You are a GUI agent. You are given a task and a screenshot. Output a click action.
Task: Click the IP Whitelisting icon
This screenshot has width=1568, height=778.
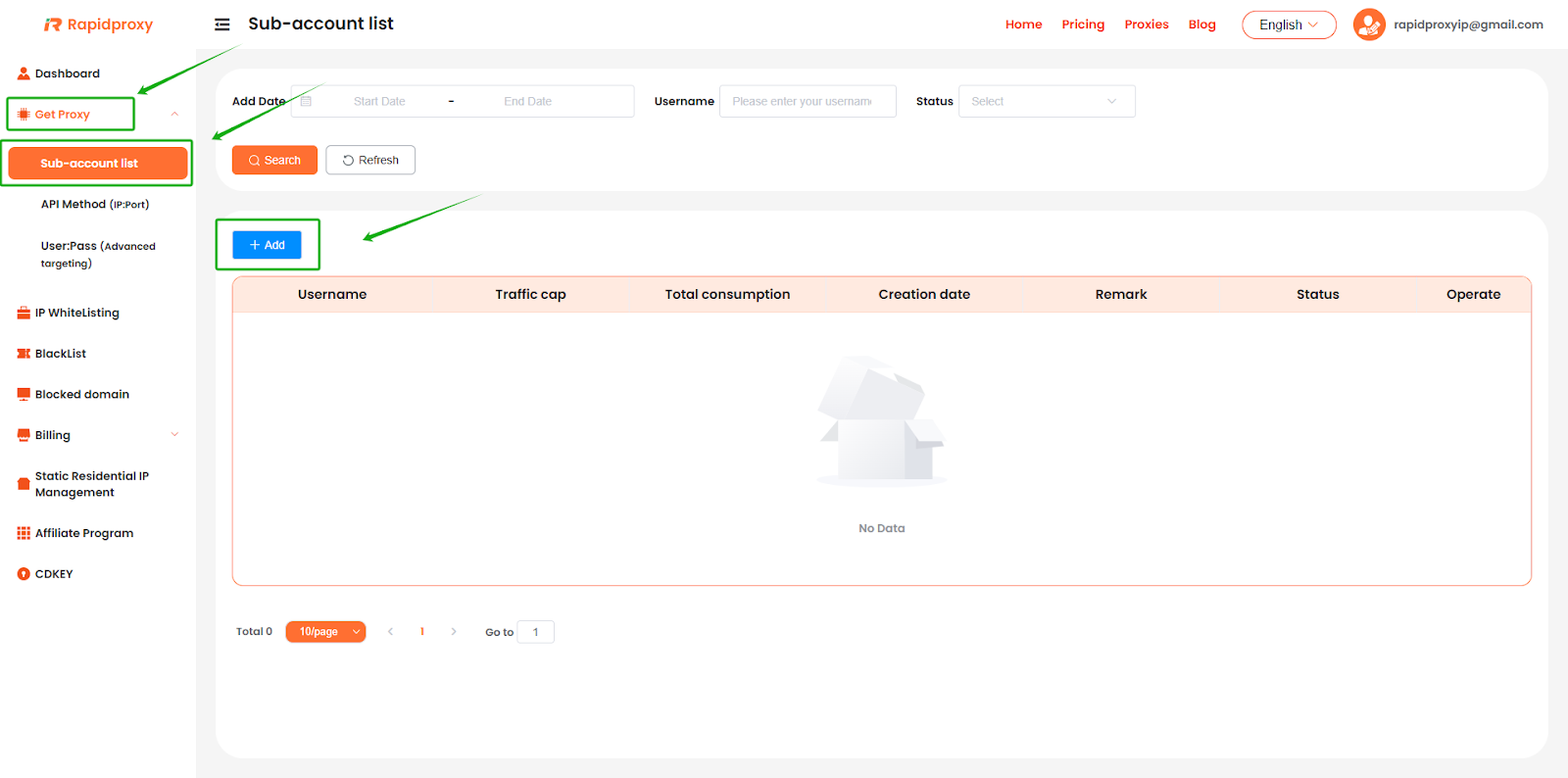pyautogui.click(x=24, y=314)
